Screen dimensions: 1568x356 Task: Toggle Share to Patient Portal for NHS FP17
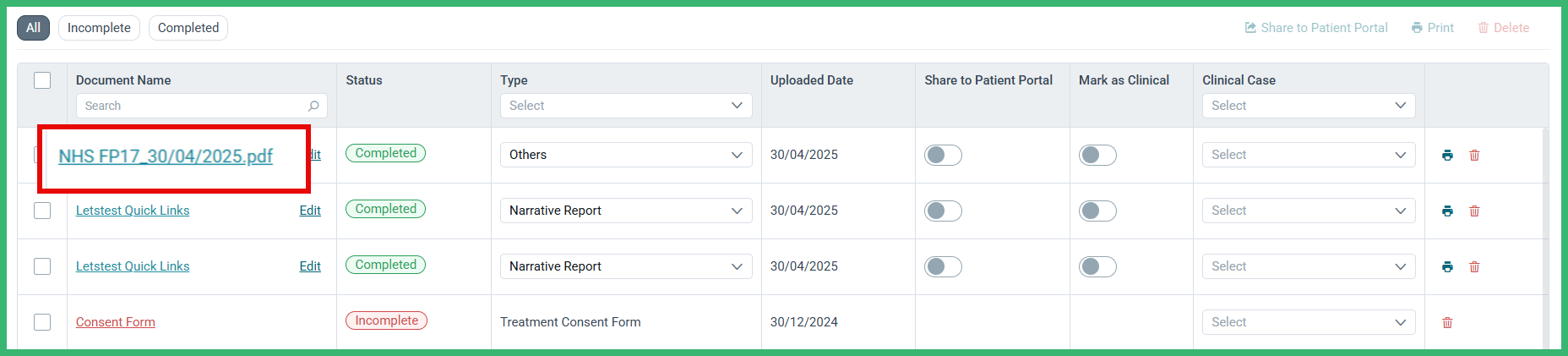(943, 155)
